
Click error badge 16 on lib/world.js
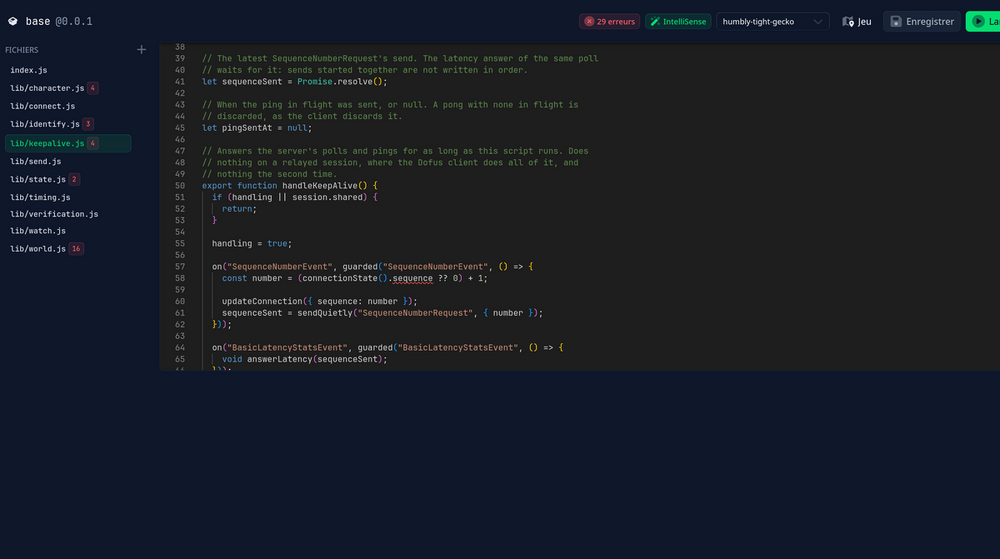tap(76, 249)
